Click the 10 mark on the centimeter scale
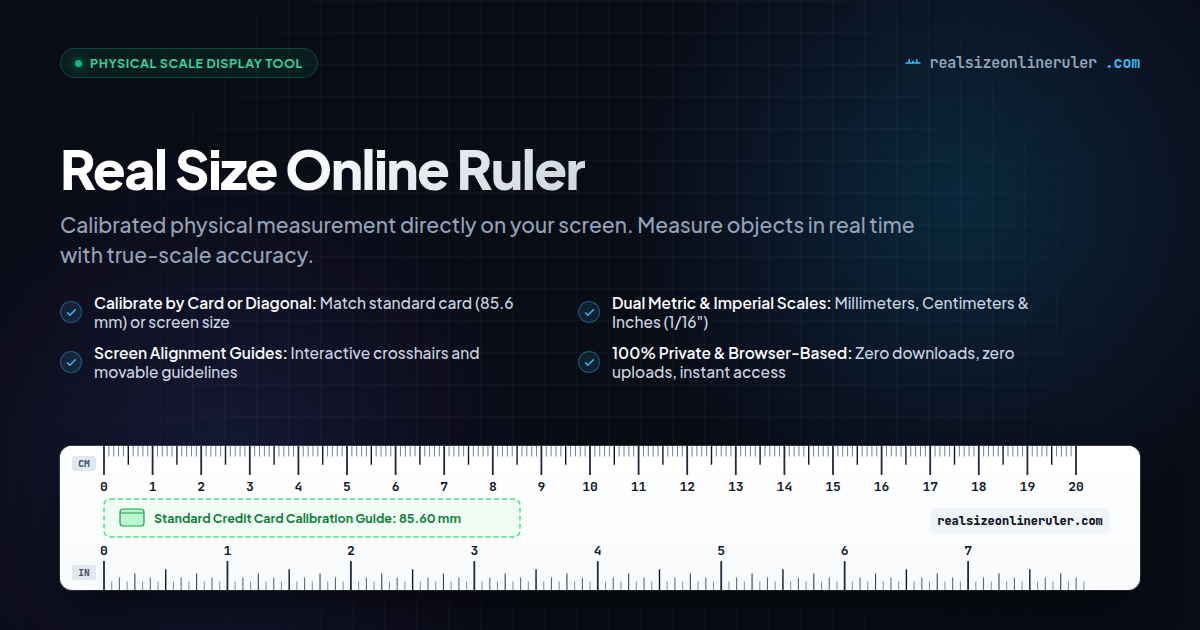This screenshot has height=630, width=1200. tap(590, 487)
